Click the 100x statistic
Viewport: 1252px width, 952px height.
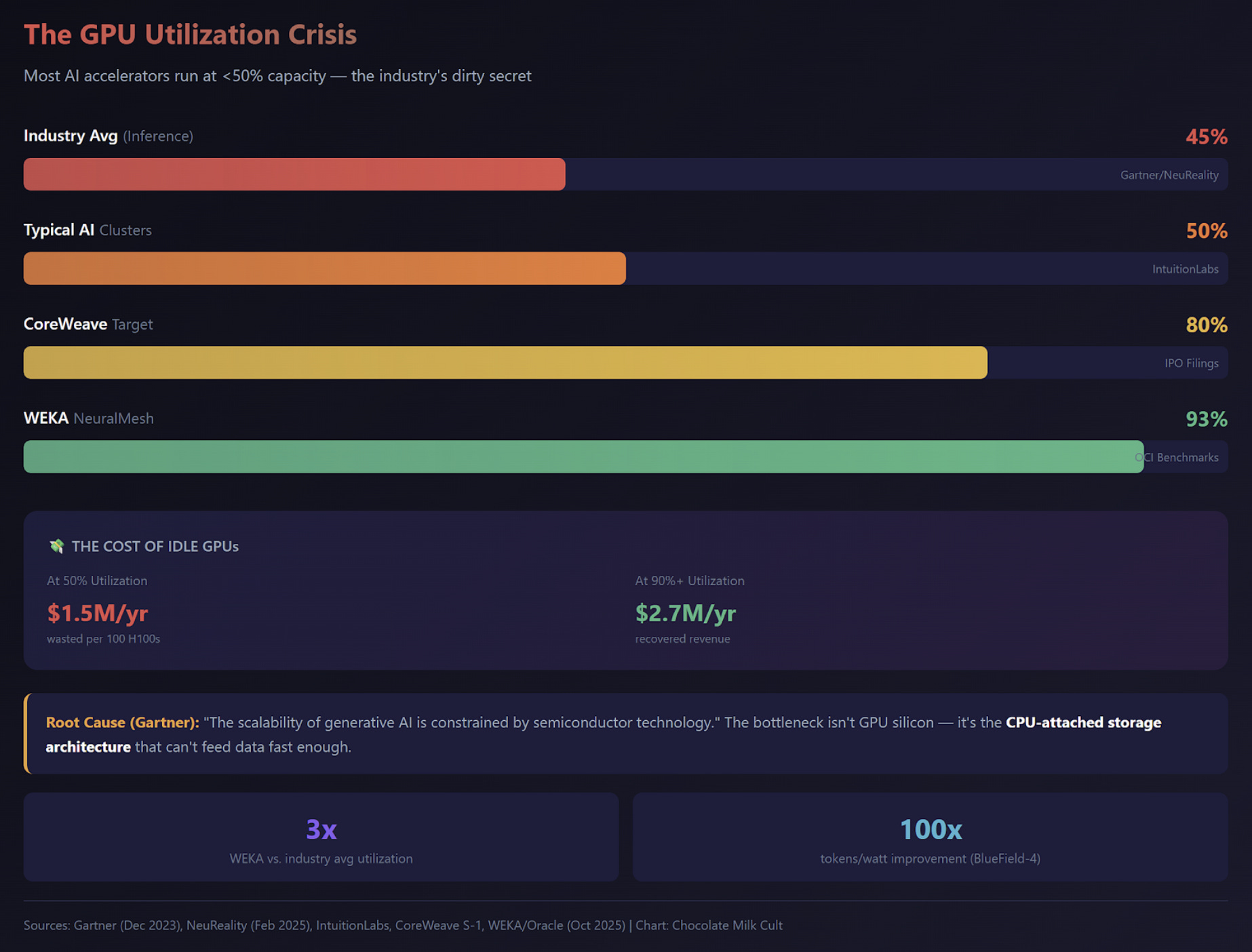click(x=931, y=829)
